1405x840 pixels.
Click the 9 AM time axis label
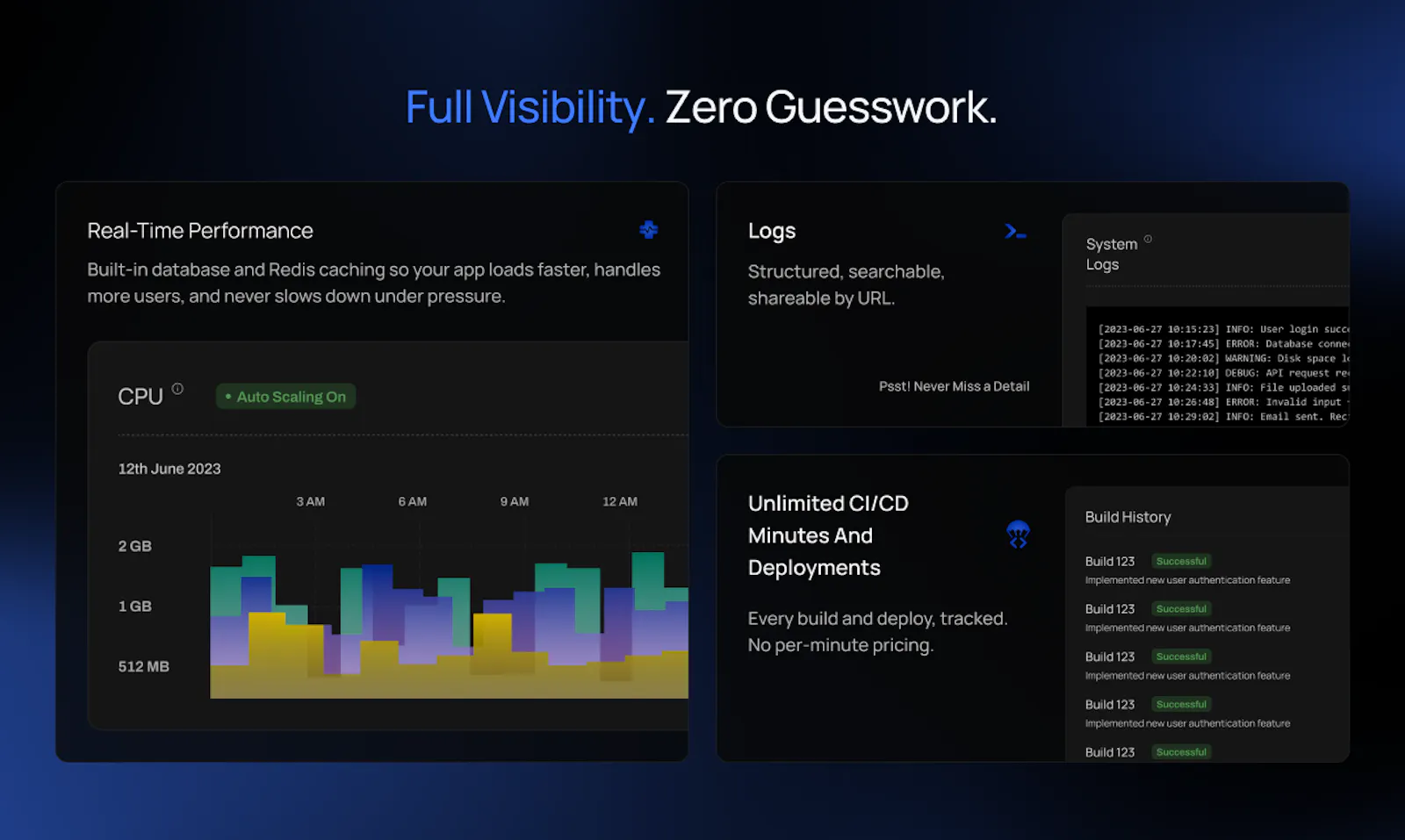pyautogui.click(x=515, y=502)
